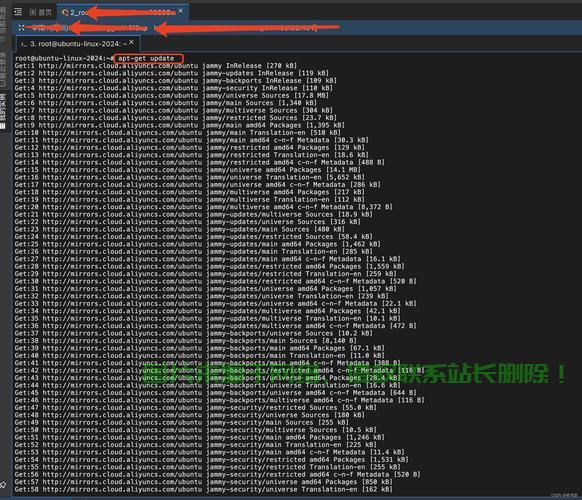Close the 3. root@ubuntu-linux-2024 terminal tab
The height and width of the screenshot is (500, 582).
point(131,42)
